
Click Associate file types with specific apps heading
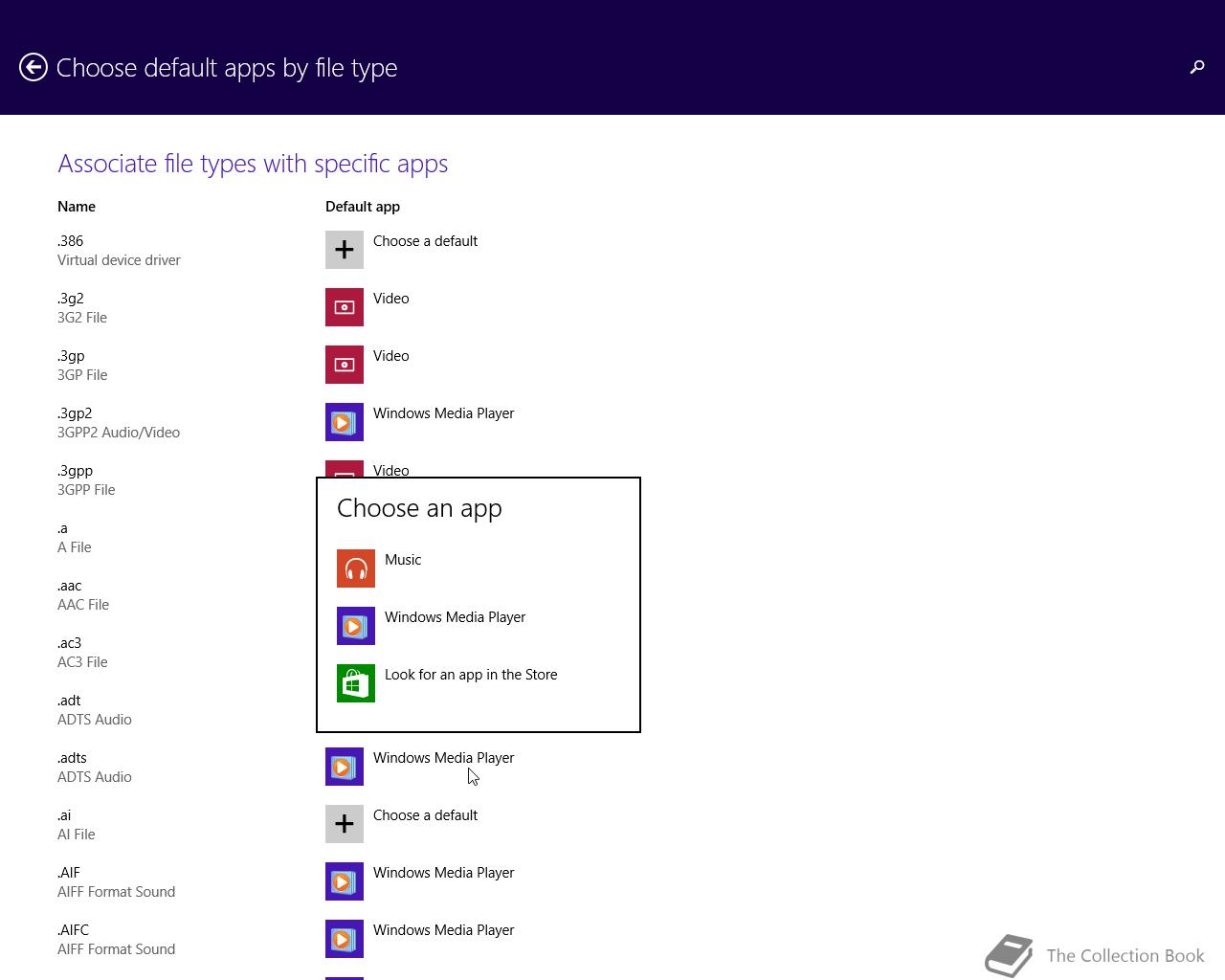[253, 164]
